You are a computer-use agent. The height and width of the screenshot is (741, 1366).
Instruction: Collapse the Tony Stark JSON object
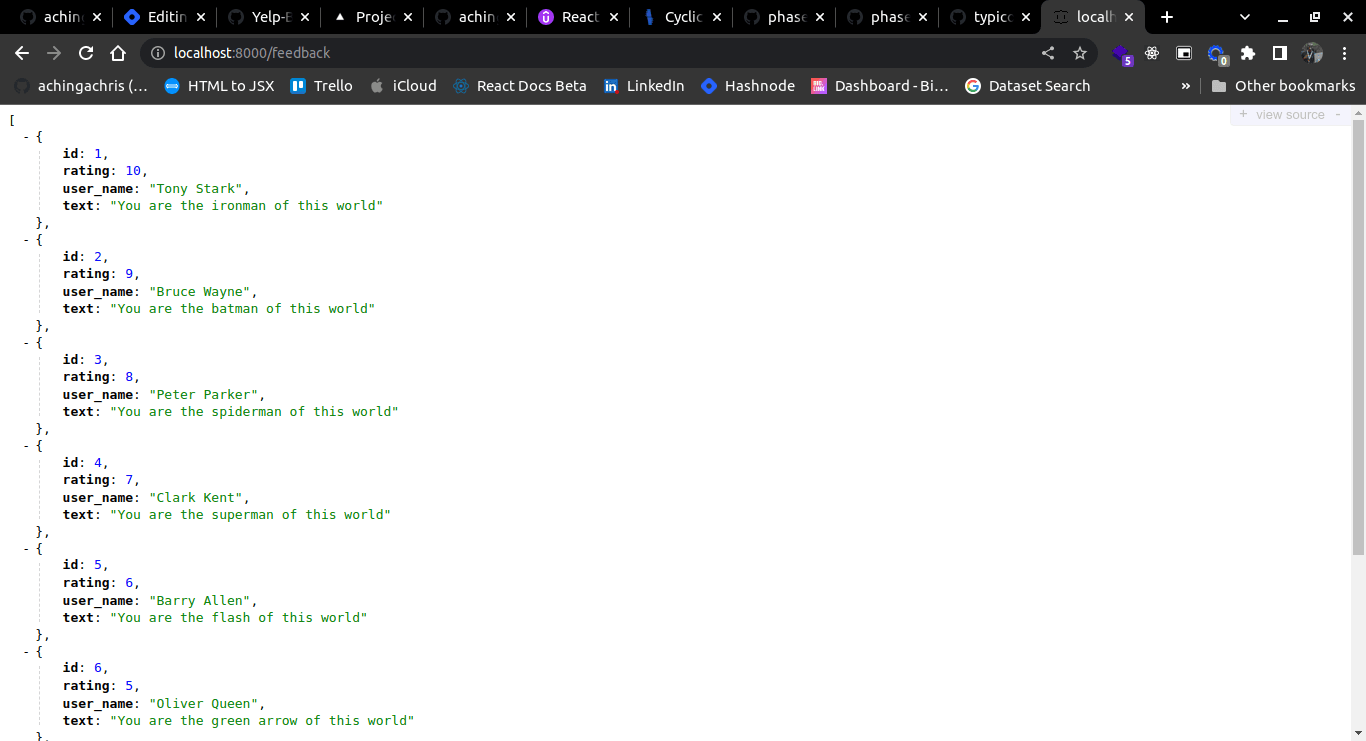pyautogui.click(x=27, y=137)
